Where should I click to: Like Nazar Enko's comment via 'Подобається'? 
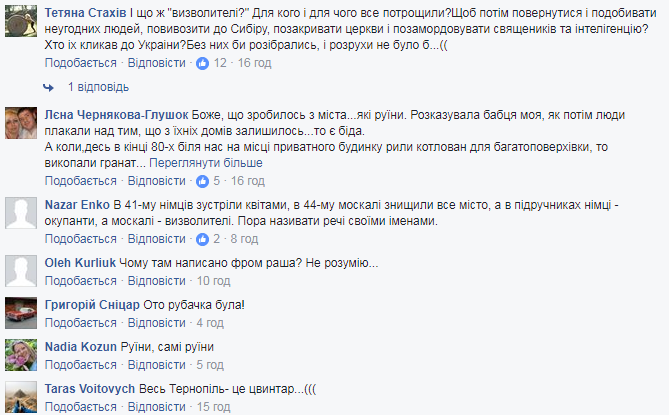82,239
